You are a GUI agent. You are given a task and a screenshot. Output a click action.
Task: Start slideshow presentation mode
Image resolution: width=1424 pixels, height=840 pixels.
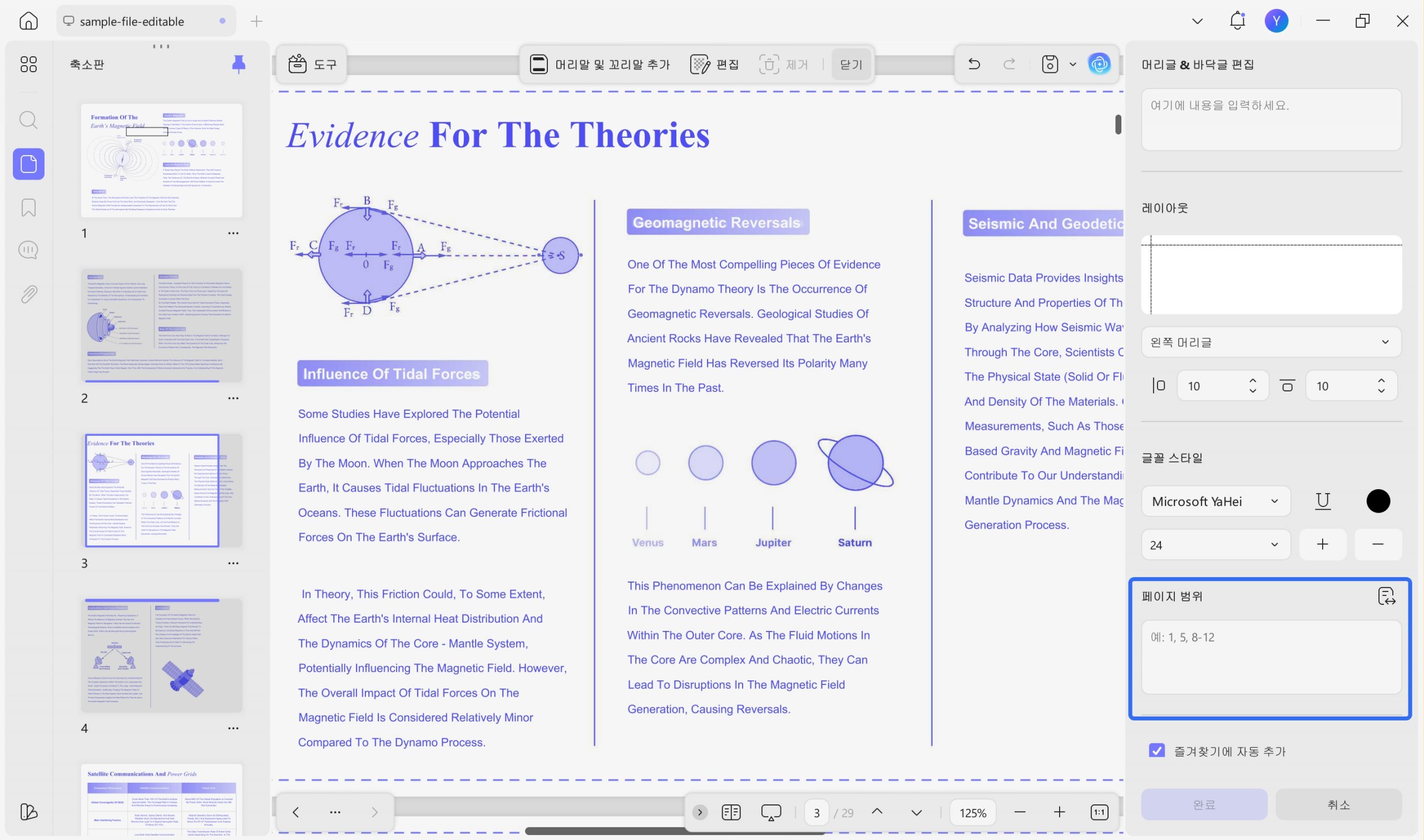770,812
